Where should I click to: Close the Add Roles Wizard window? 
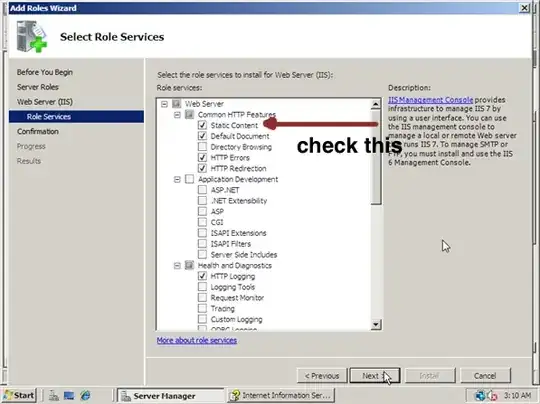[524, 8]
